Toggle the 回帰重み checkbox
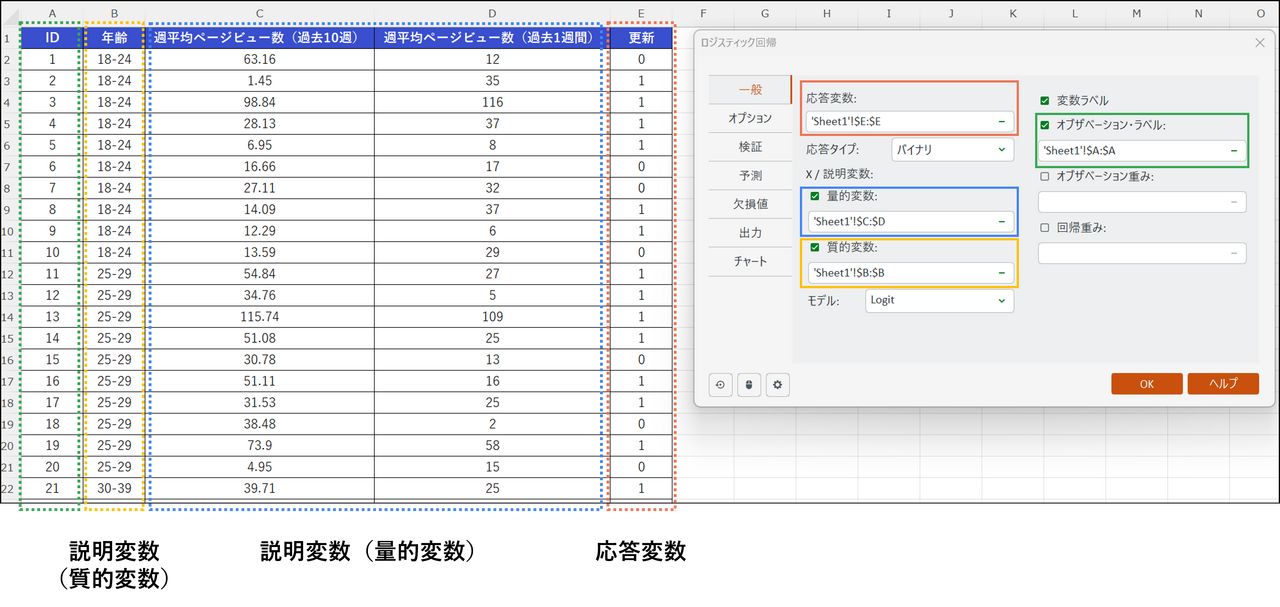1280x607 pixels. pyautogui.click(x=1045, y=228)
